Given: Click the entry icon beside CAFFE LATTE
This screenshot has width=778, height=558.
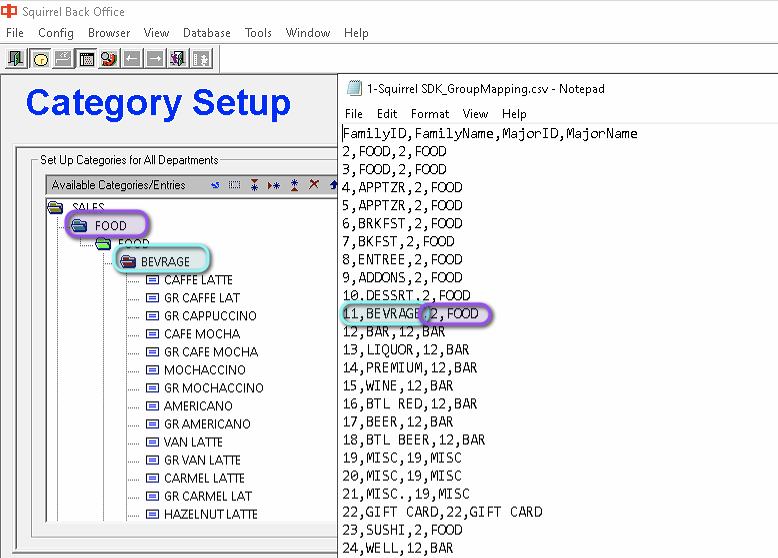Looking at the screenshot, I should pos(152,280).
